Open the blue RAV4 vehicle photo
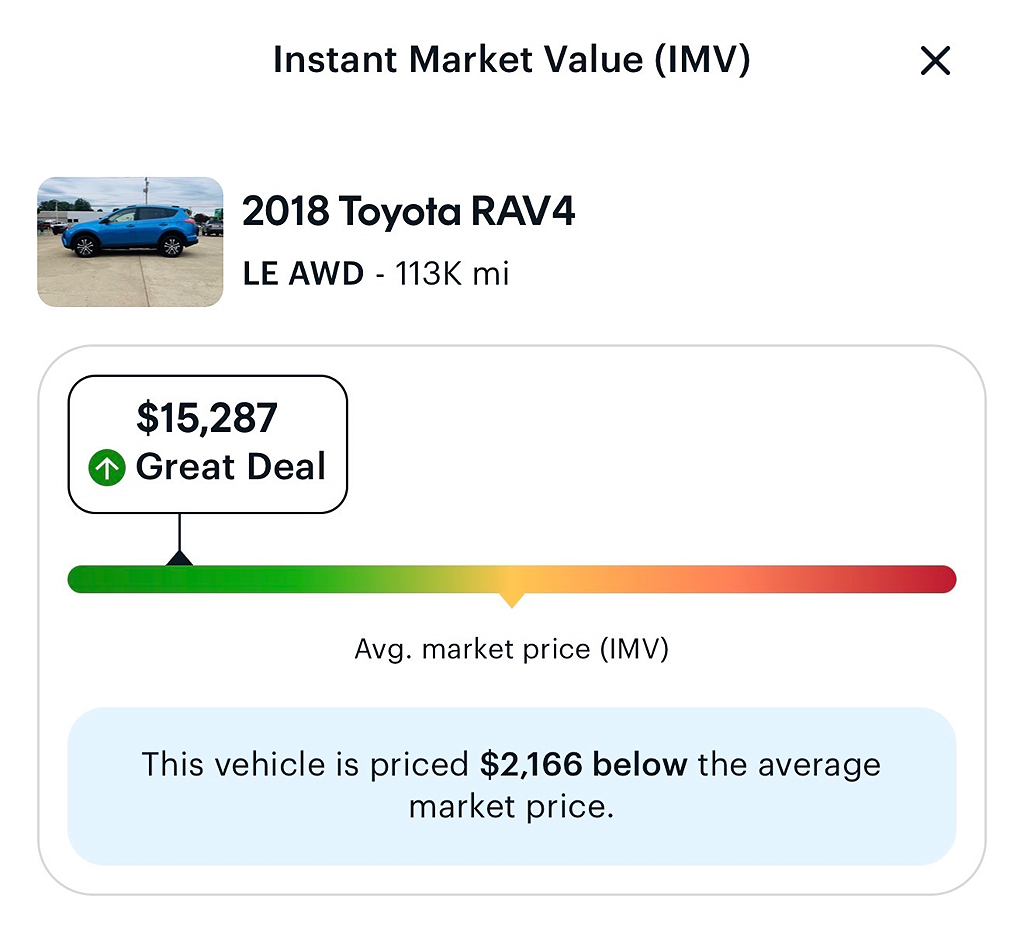Viewport: 1024px width, 933px height. click(130, 242)
